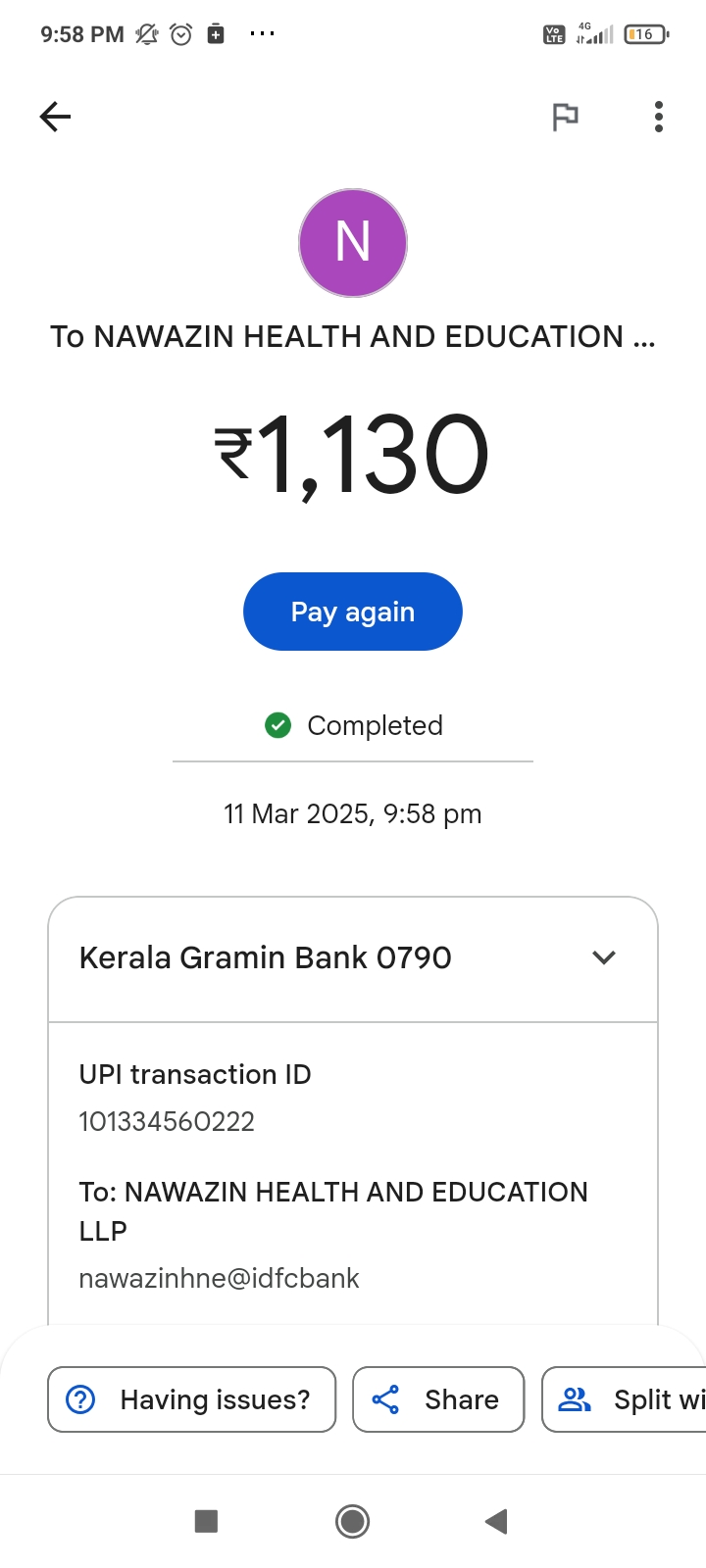Open the three-dot overflow menu

click(659, 118)
